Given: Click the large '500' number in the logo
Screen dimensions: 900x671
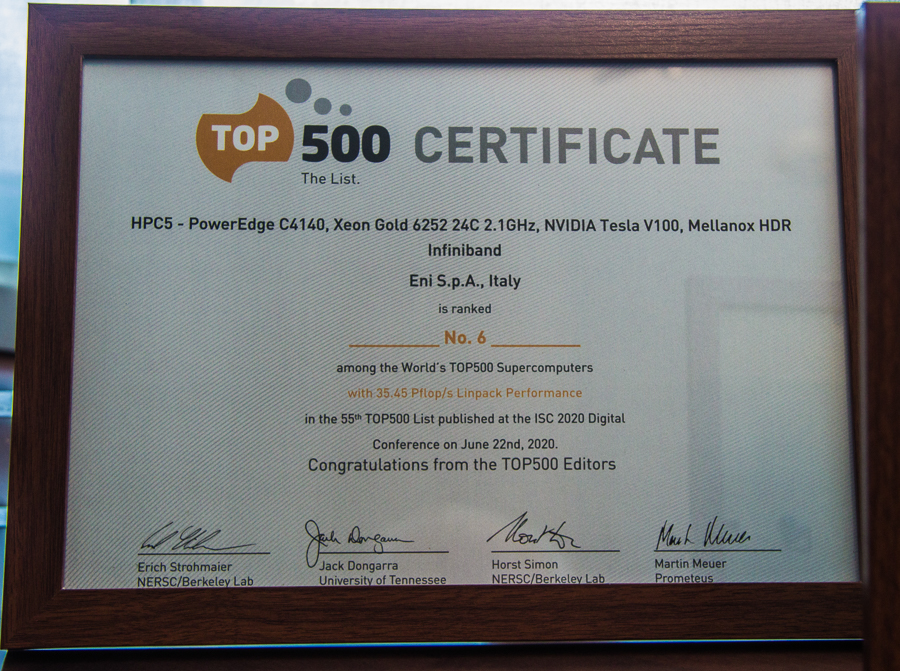Looking at the screenshot, I should tap(346, 143).
